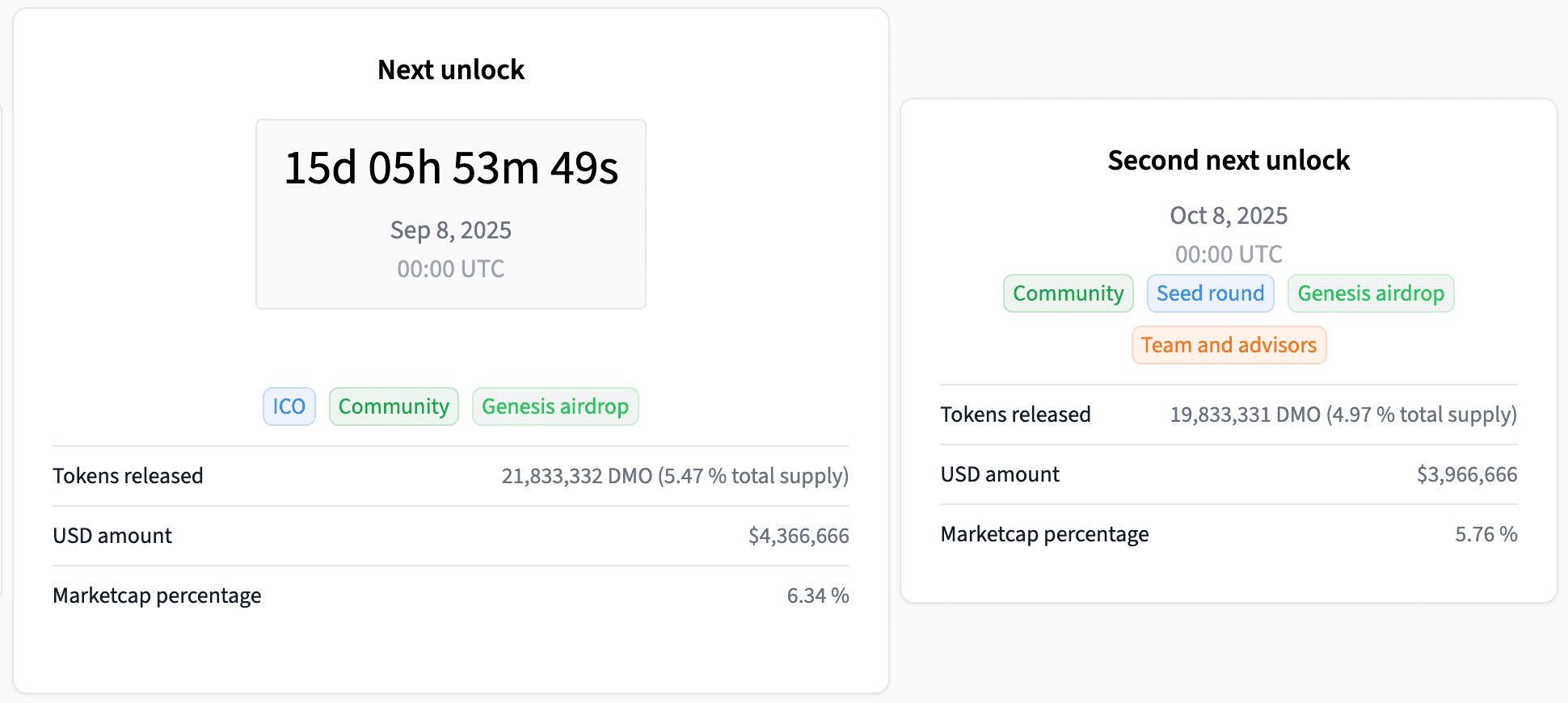The image size is (1568, 703).
Task: Click Marketcap percentage label in Next unlock card
Action: [157, 596]
